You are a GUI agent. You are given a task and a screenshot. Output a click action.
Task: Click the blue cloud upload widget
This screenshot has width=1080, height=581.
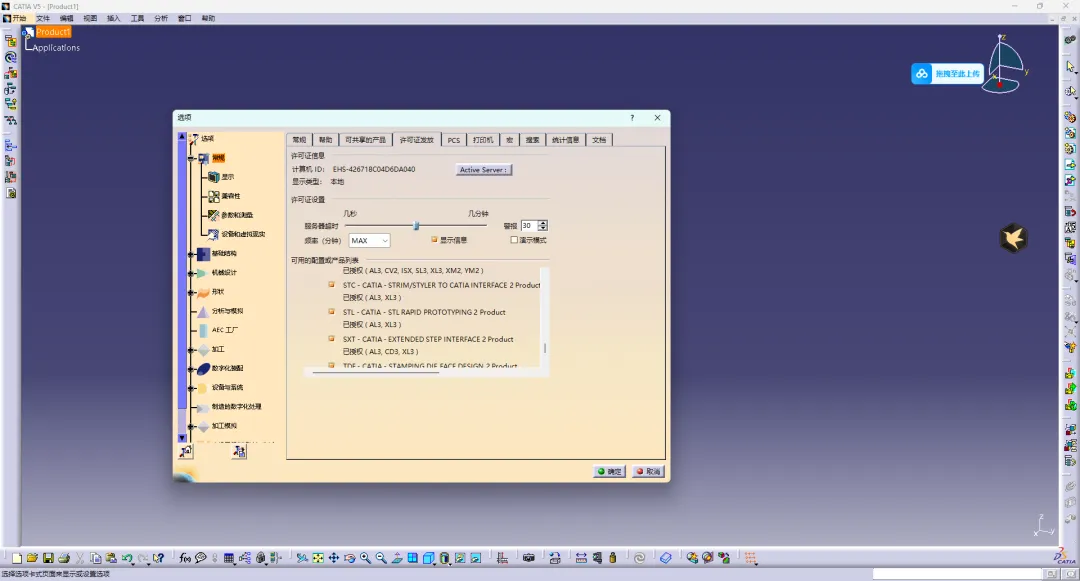(x=947, y=74)
